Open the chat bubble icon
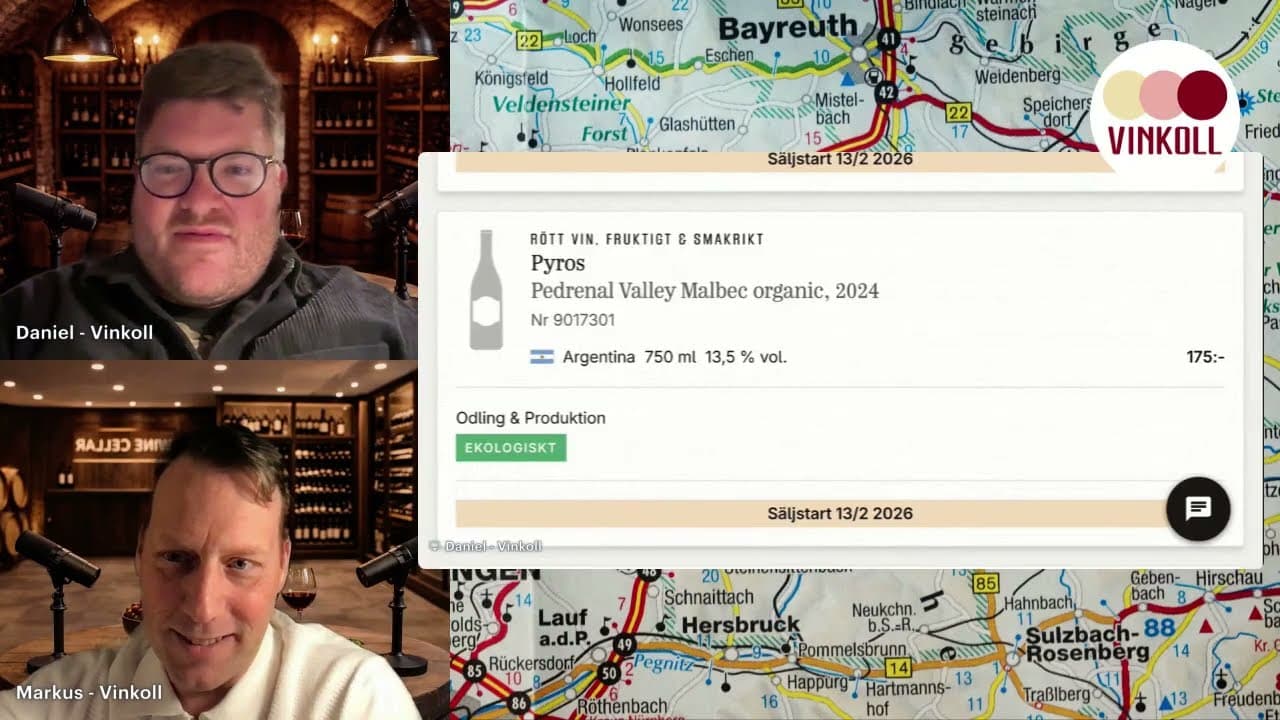 pyautogui.click(x=1198, y=508)
